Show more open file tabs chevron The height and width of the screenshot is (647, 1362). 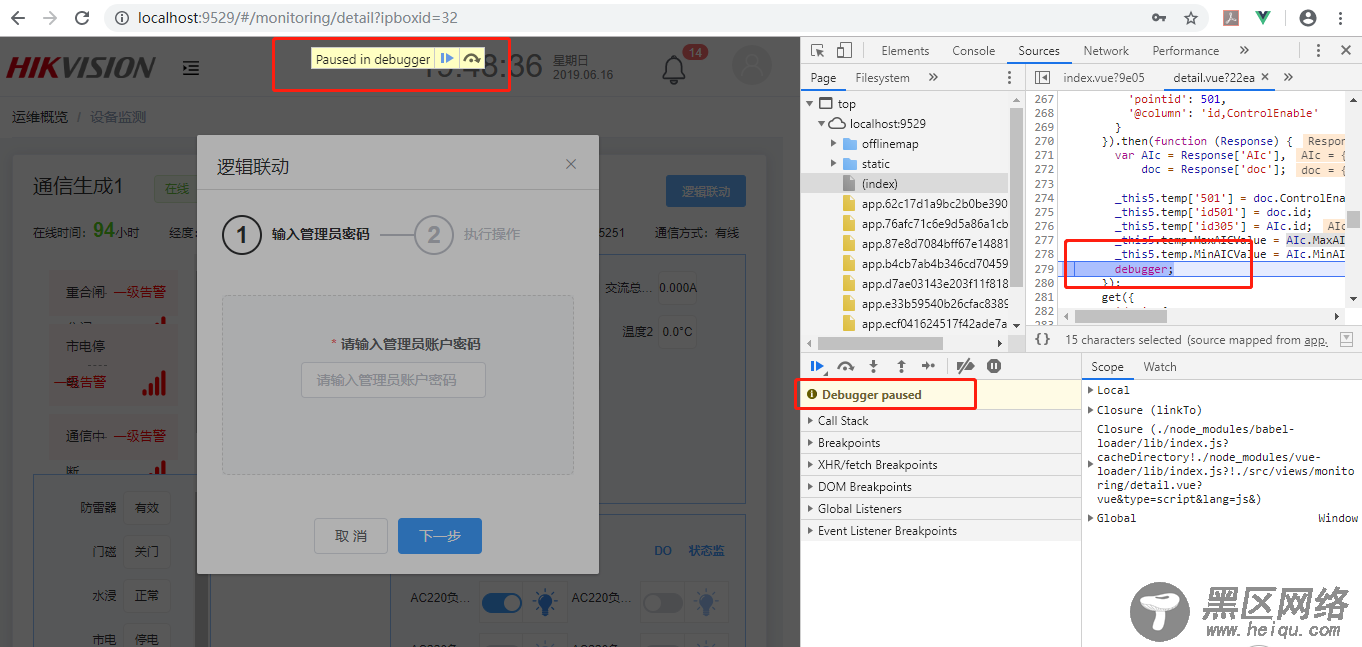pos(1288,78)
